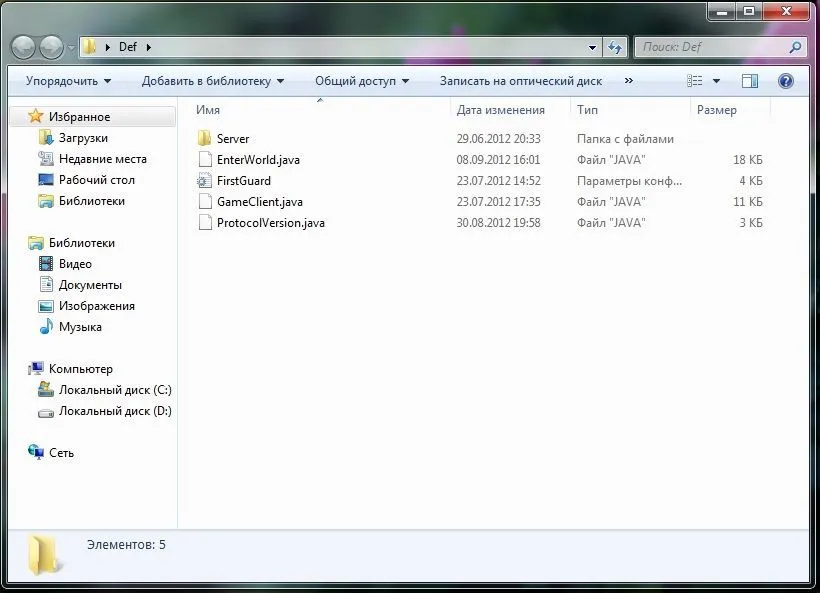Select the EnterWorld.java file icon

(205, 159)
